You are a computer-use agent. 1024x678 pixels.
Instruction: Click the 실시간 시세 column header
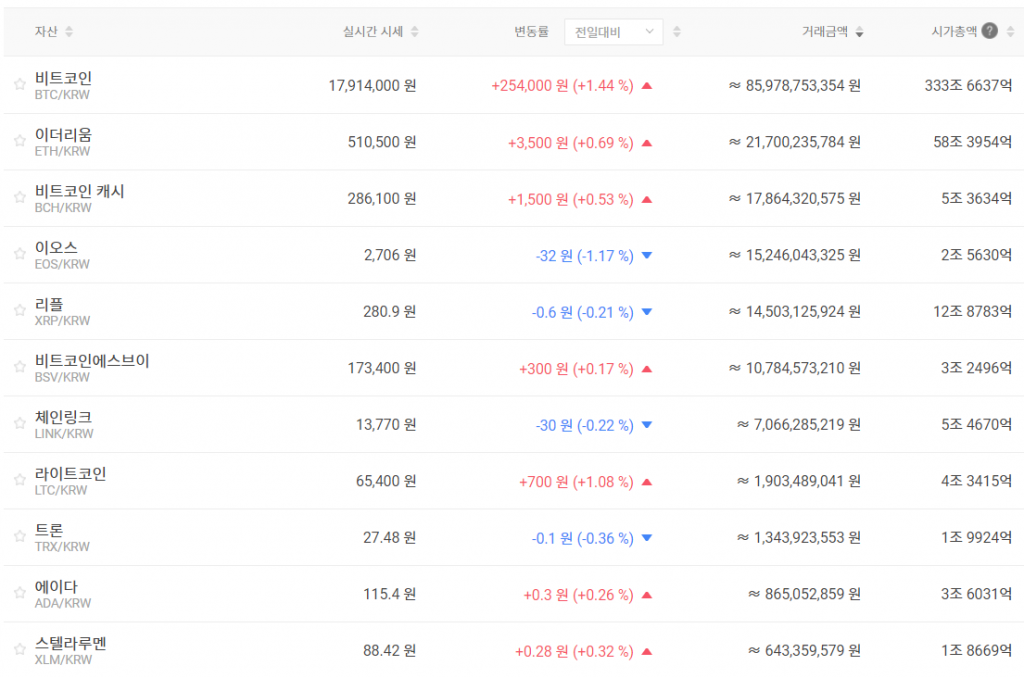point(373,31)
